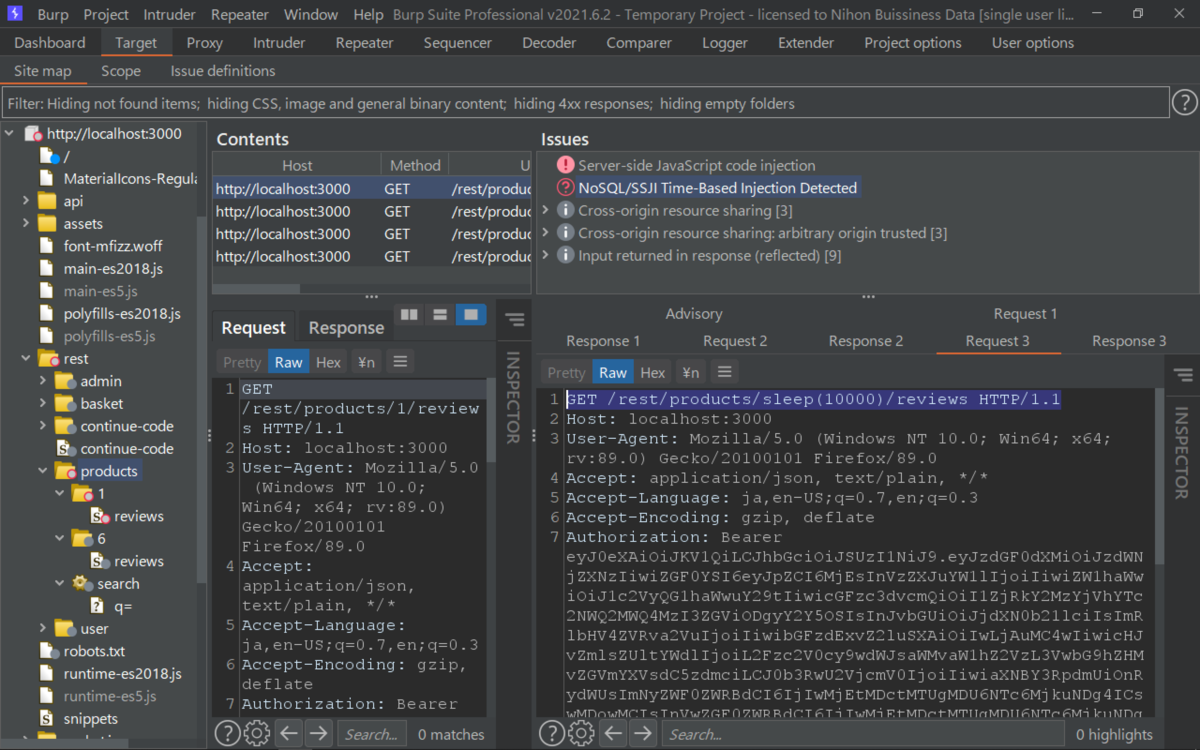Switch to the Scope sub-tab
1200x750 pixels.
(121, 71)
